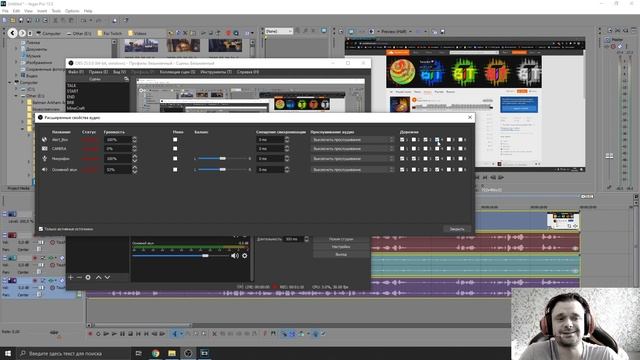Screen dimensions: 640x360
Task: Click the Record button in Vegas transport bar
Action: pos(90,334)
